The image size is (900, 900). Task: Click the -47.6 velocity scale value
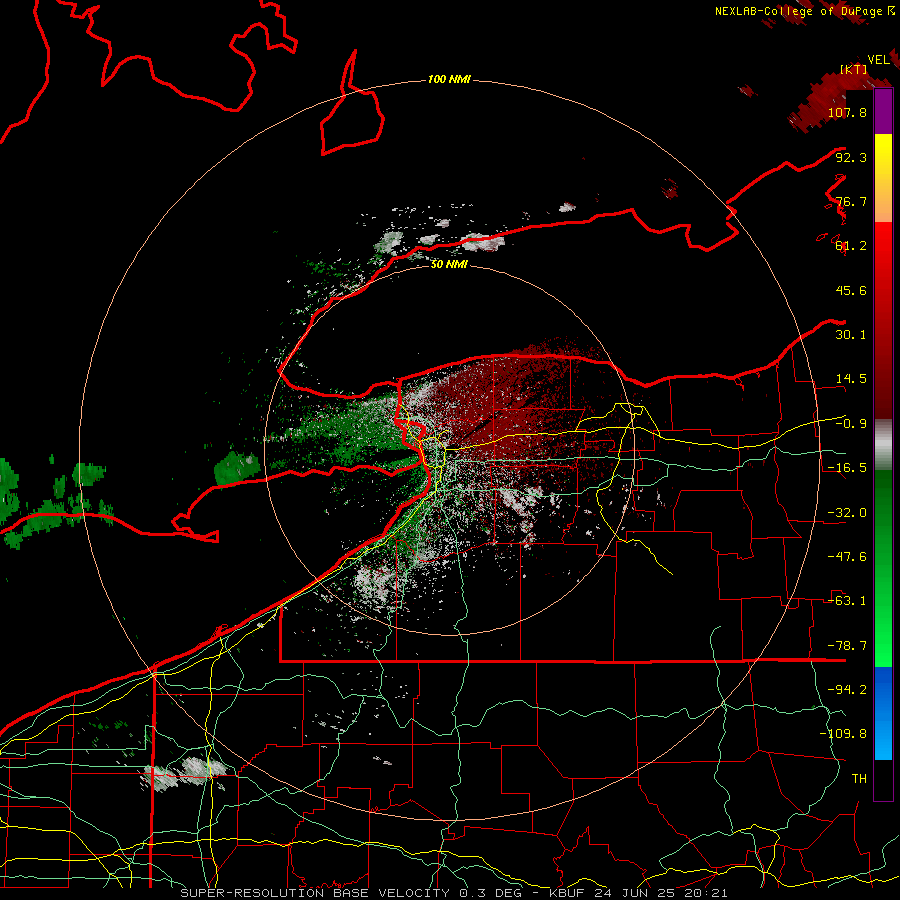[x=847, y=557]
